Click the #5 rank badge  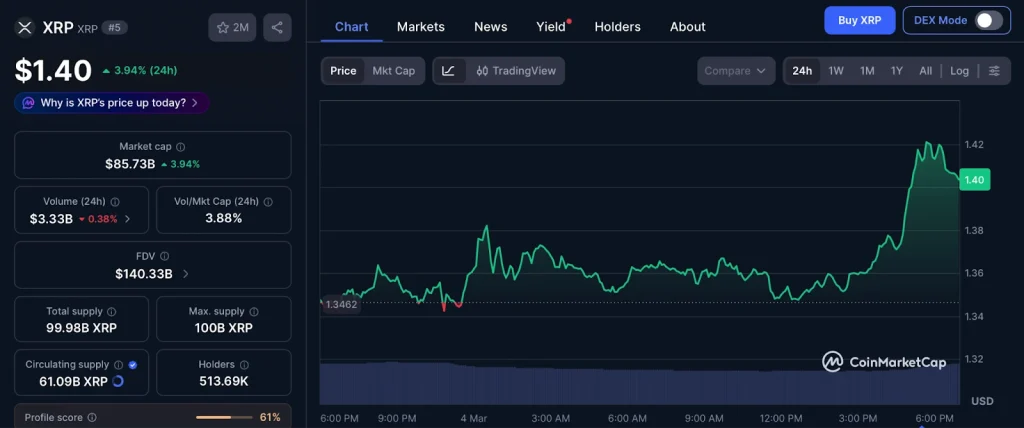pos(115,27)
